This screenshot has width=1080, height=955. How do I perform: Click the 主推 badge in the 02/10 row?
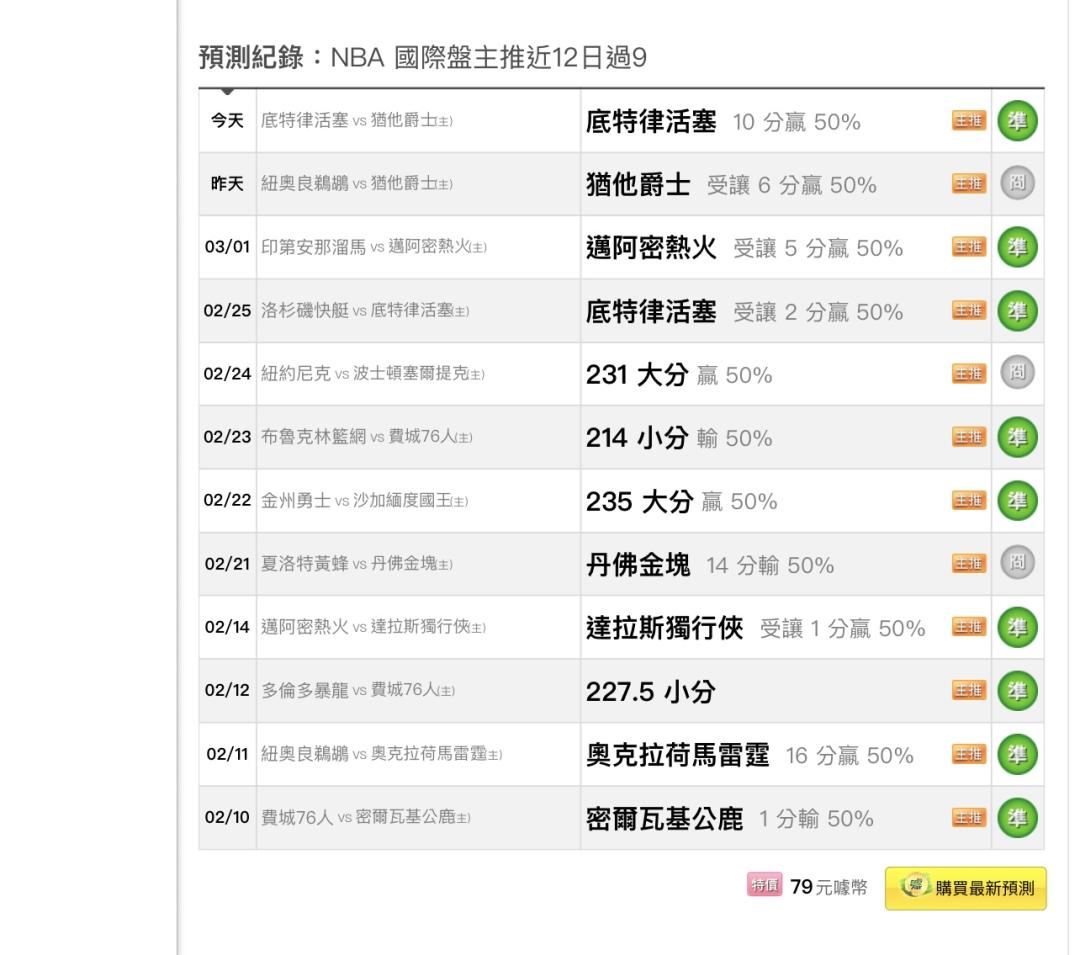click(x=969, y=818)
